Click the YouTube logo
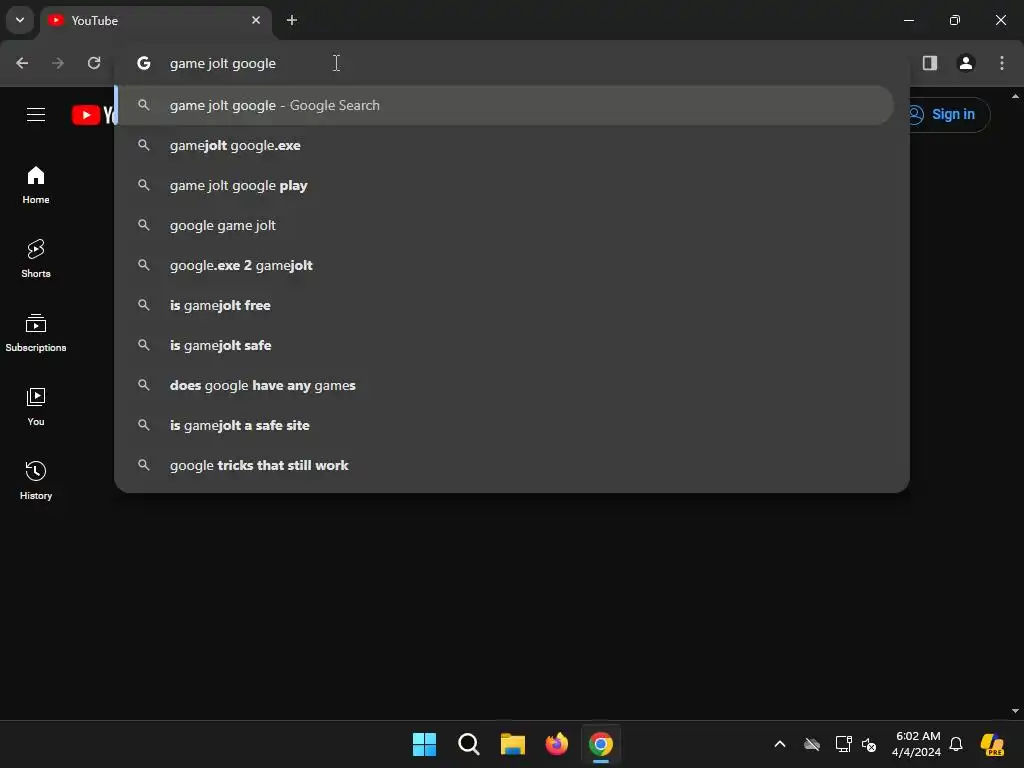Screen dimensions: 1024x768 pyautogui.click(x=93, y=115)
